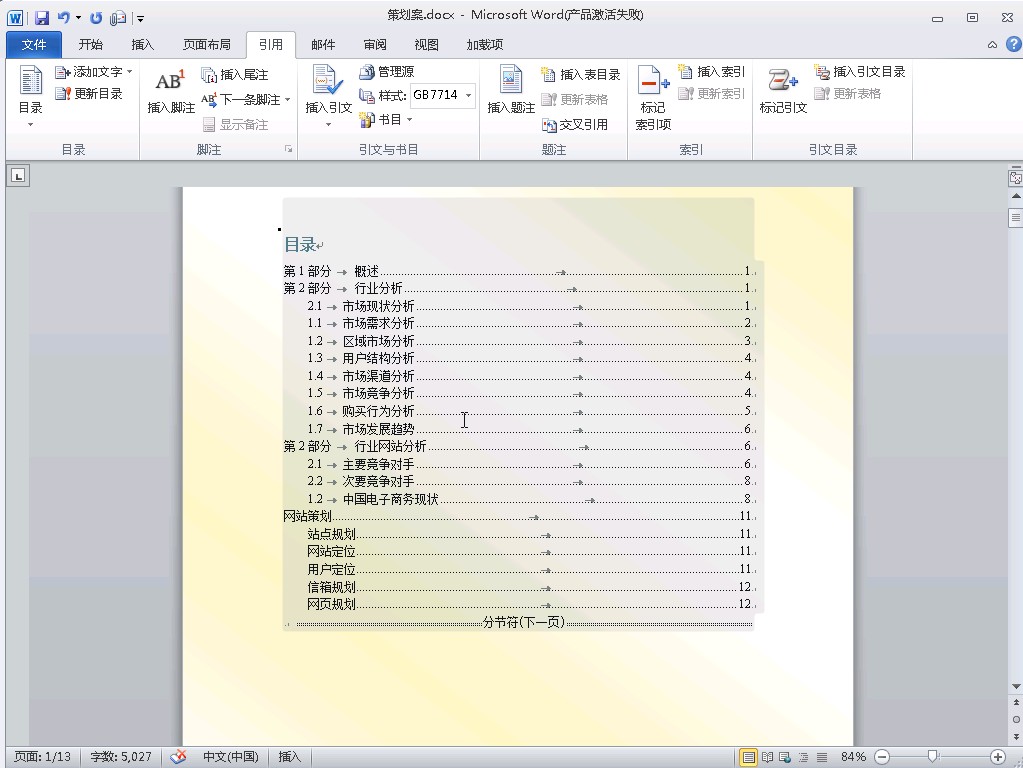Click Update Table (更新目录) button

pyautogui.click(x=90, y=94)
